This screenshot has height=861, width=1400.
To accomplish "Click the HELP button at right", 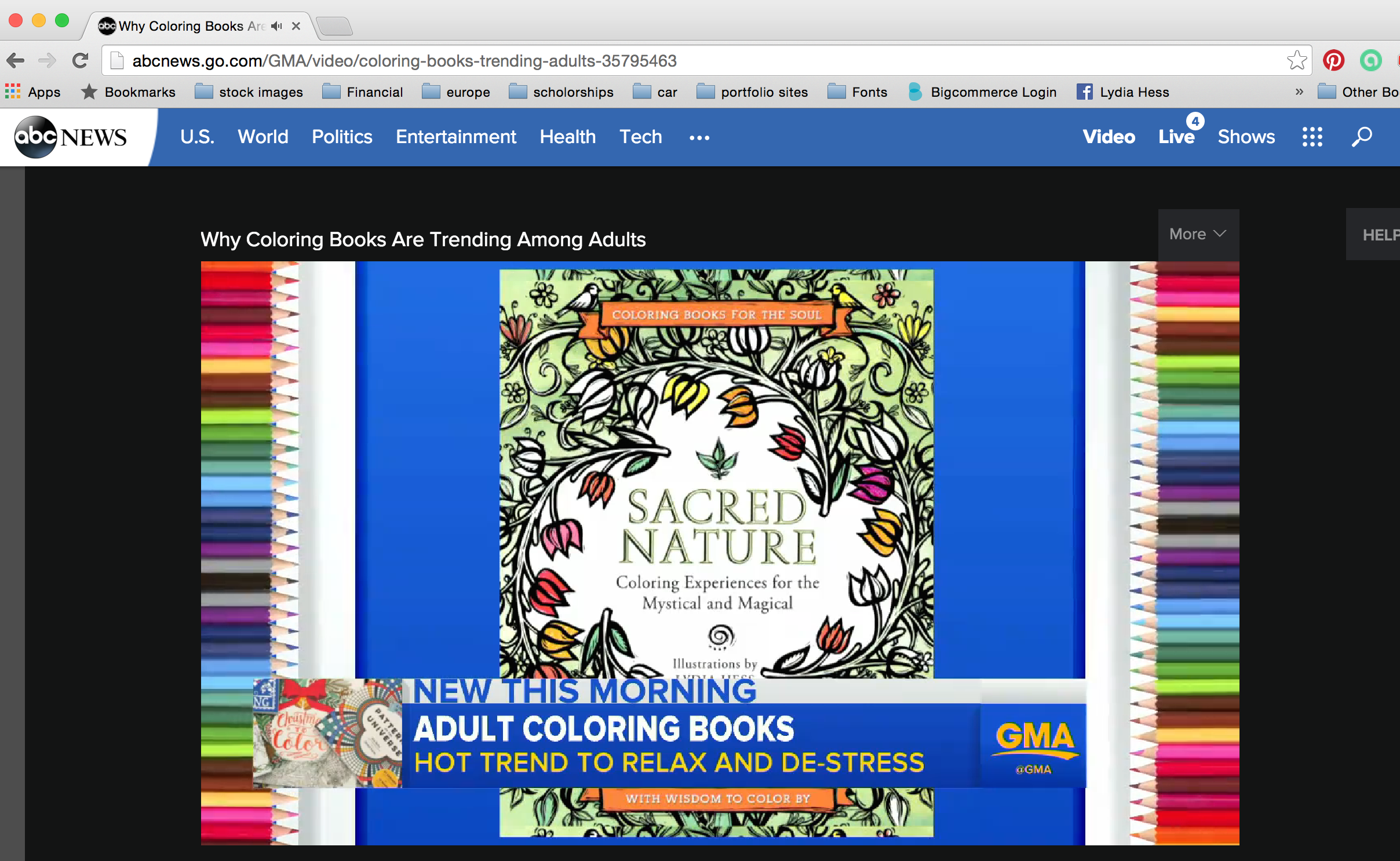I will (x=1373, y=235).
